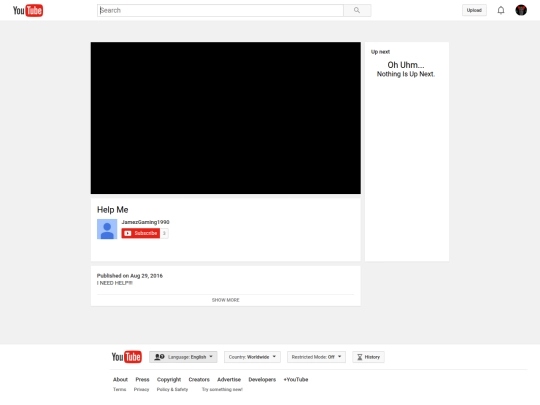The height and width of the screenshot is (405, 540).
Task: Open the account avatar menu
Action: click(521, 10)
